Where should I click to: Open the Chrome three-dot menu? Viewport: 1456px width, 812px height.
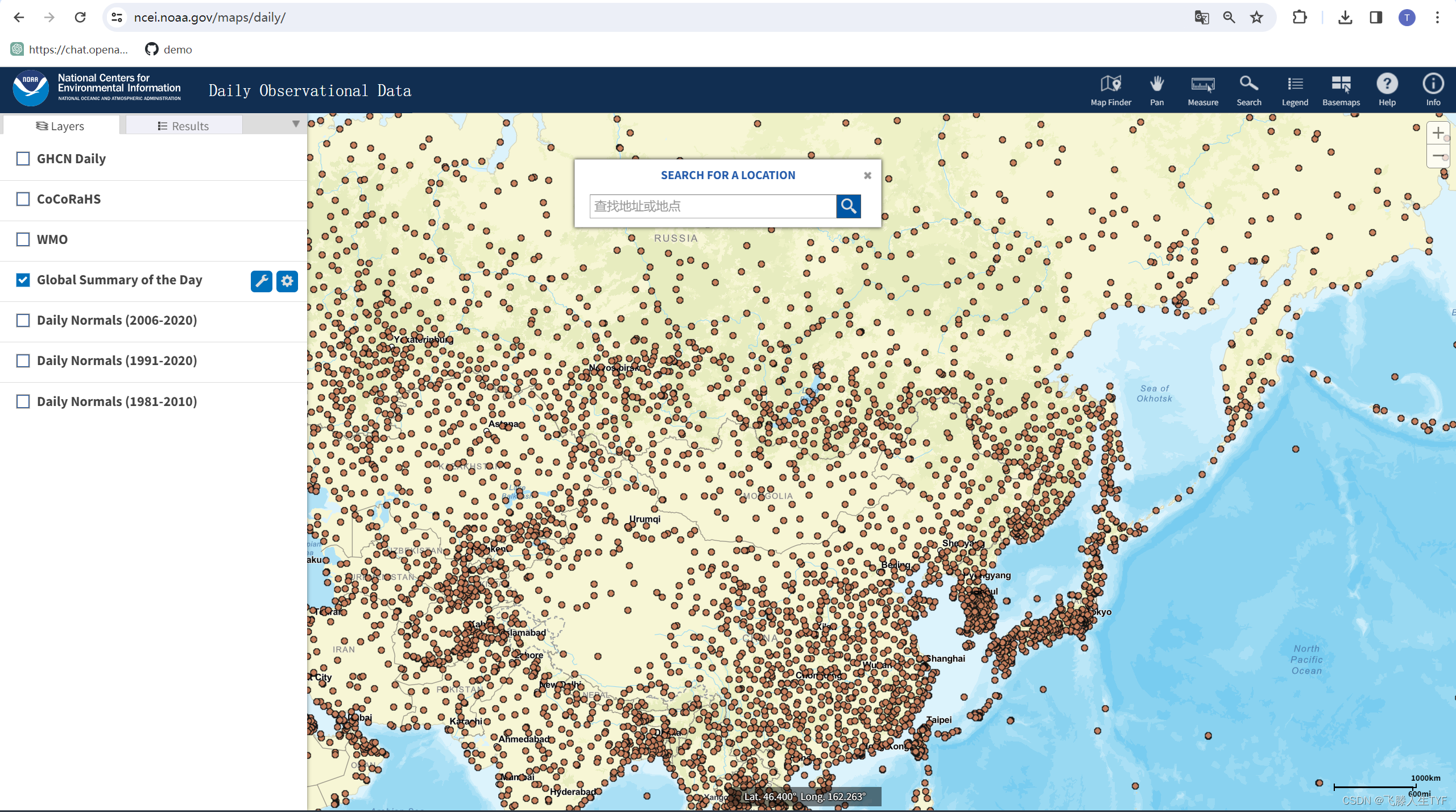[1437, 18]
